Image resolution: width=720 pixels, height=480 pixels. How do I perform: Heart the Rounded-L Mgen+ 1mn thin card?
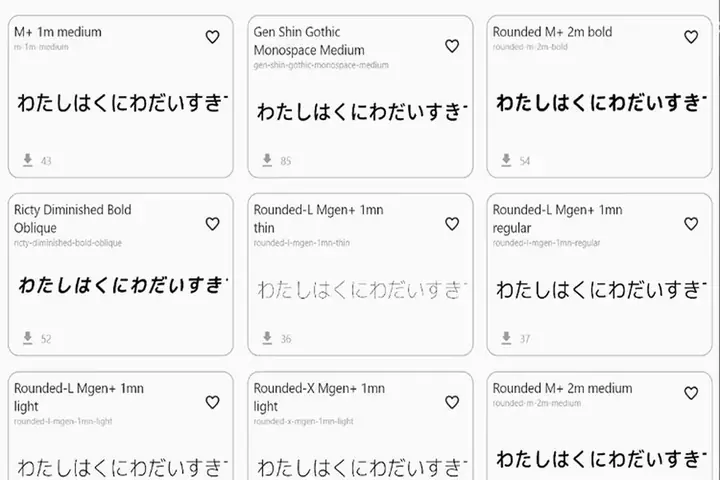click(x=452, y=224)
